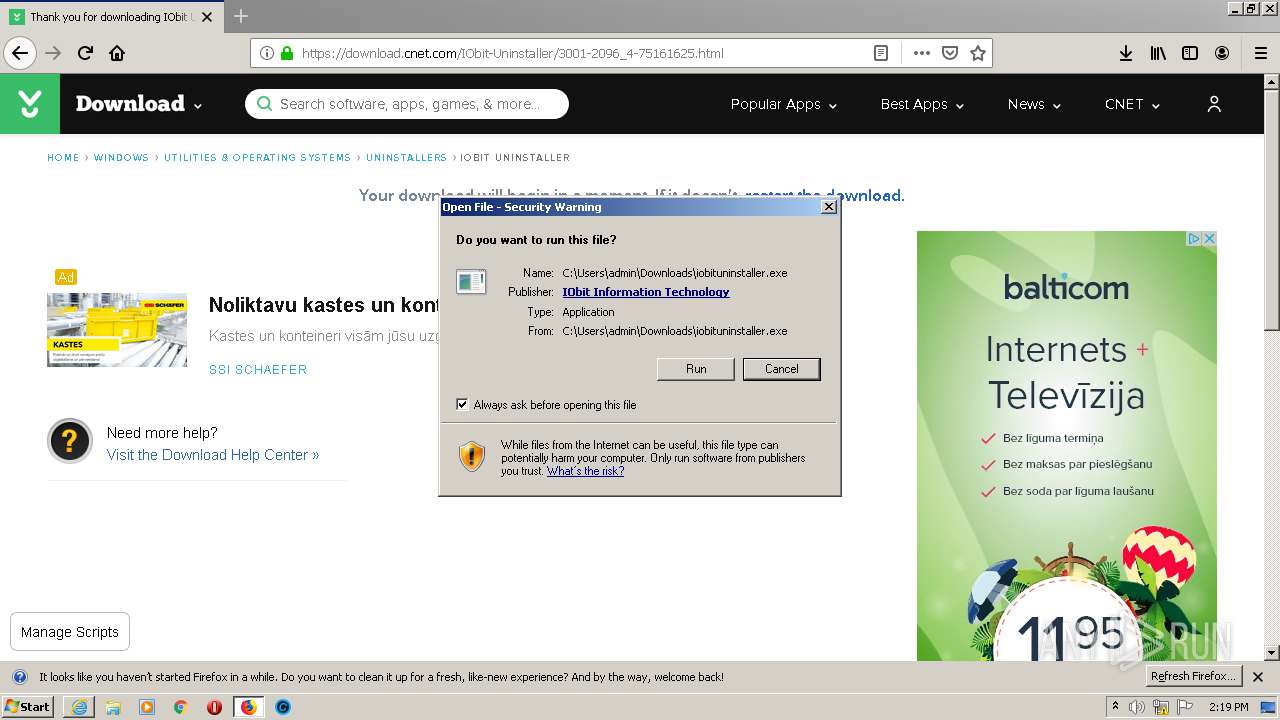Reload the current page
This screenshot has height=720, width=1280.
tap(85, 53)
